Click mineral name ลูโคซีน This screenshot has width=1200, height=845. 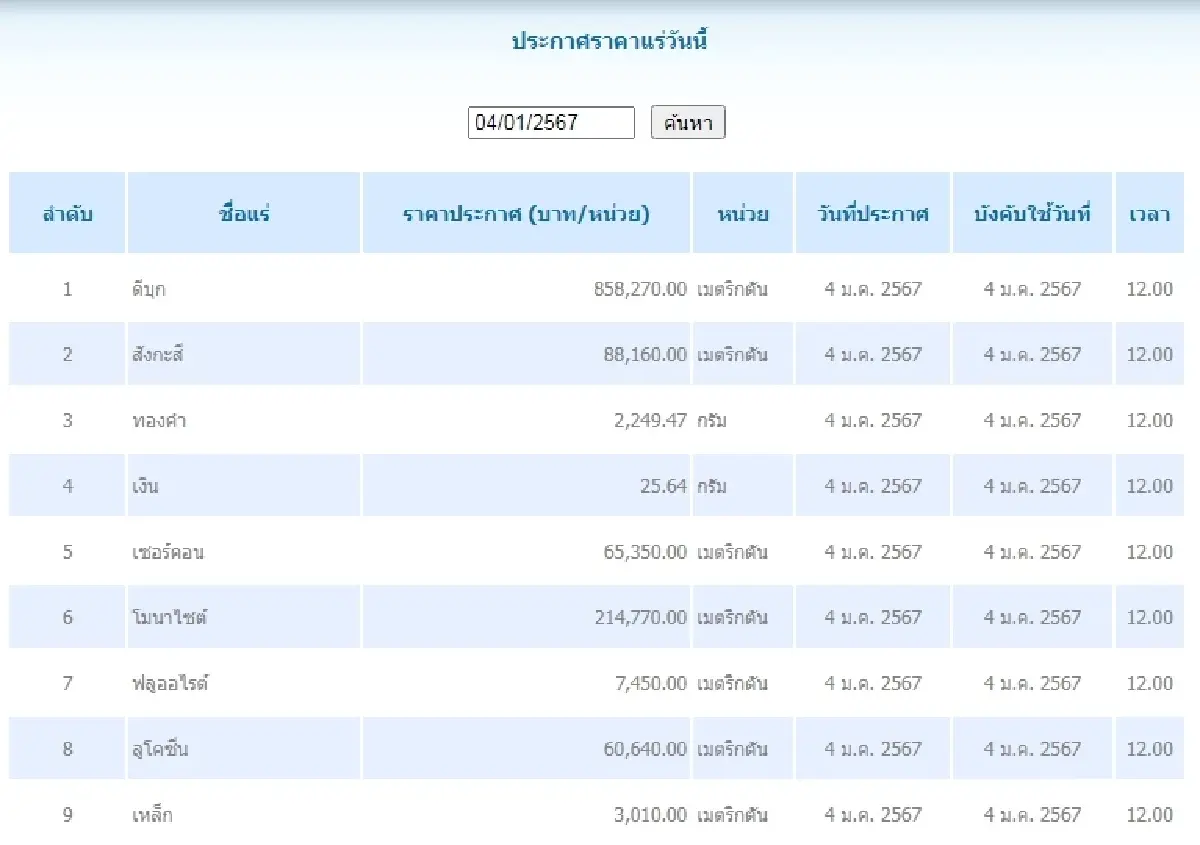(159, 749)
